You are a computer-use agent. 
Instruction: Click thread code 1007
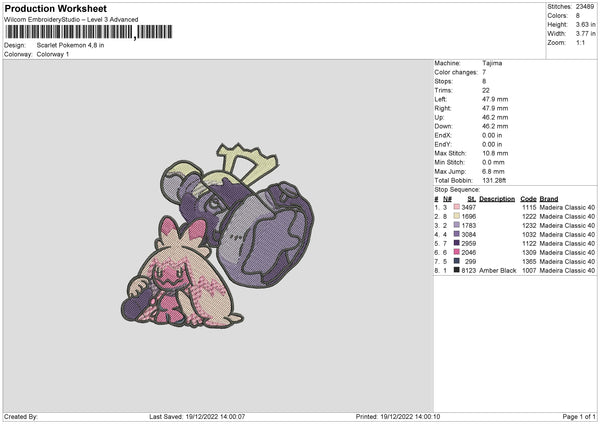point(529,271)
